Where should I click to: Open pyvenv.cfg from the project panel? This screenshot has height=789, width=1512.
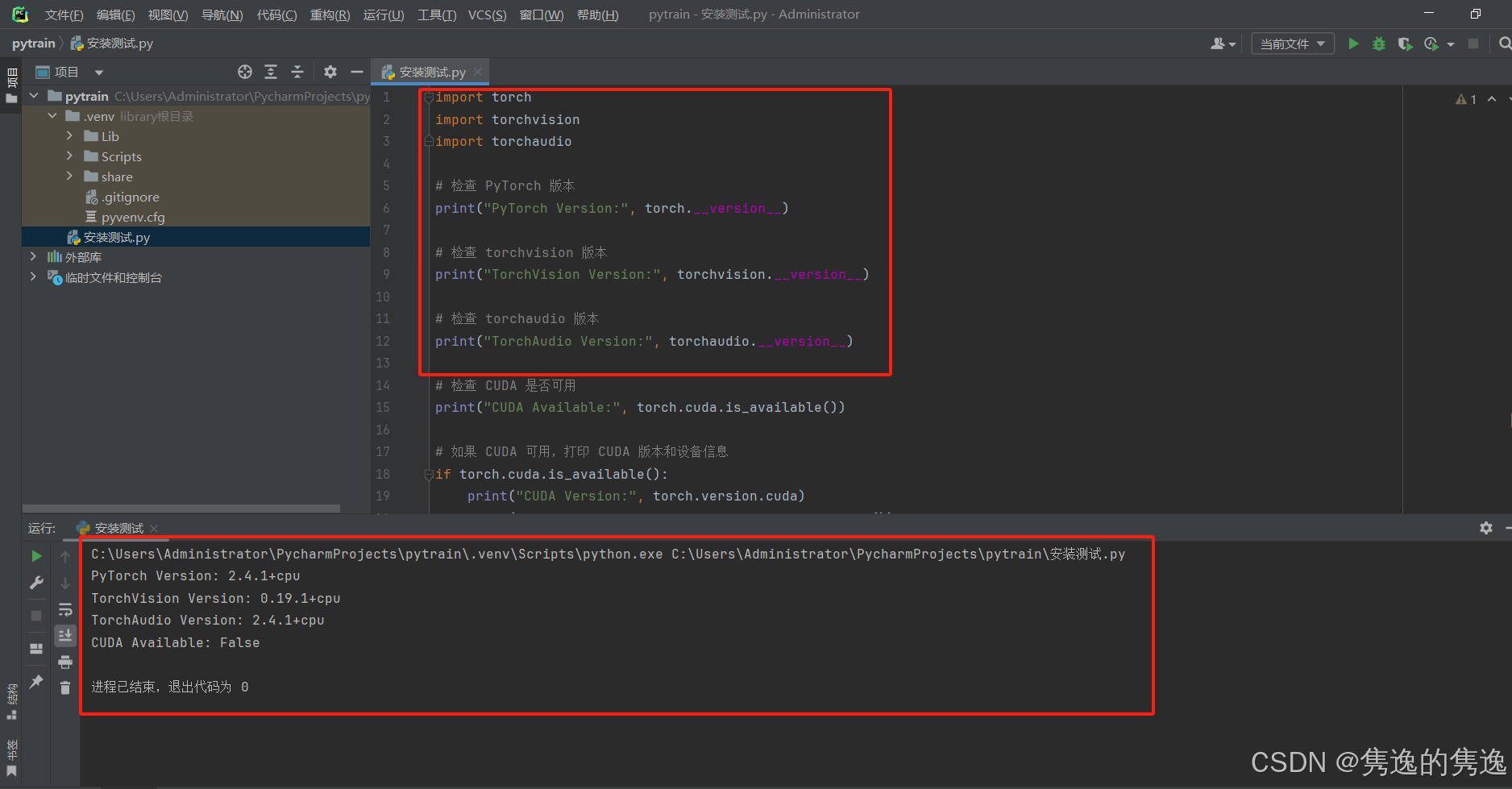tap(132, 217)
